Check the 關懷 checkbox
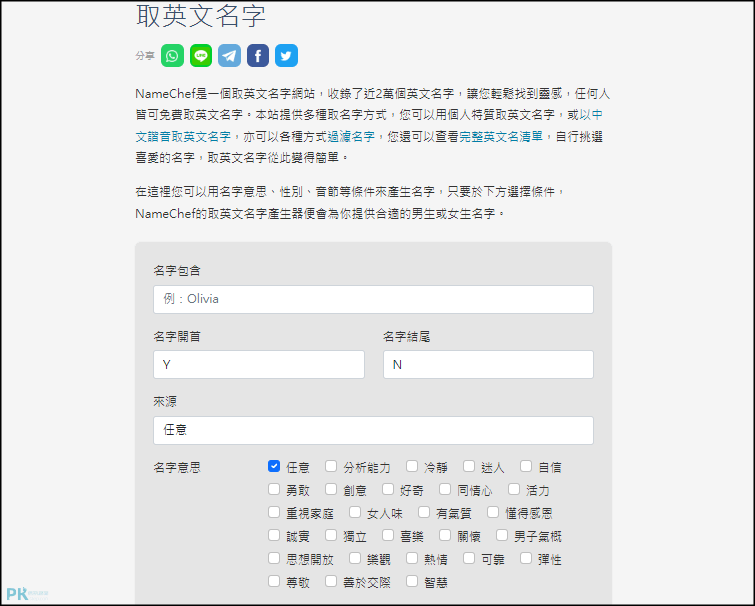The height and width of the screenshot is (606, 755). (x=445, y=535)
